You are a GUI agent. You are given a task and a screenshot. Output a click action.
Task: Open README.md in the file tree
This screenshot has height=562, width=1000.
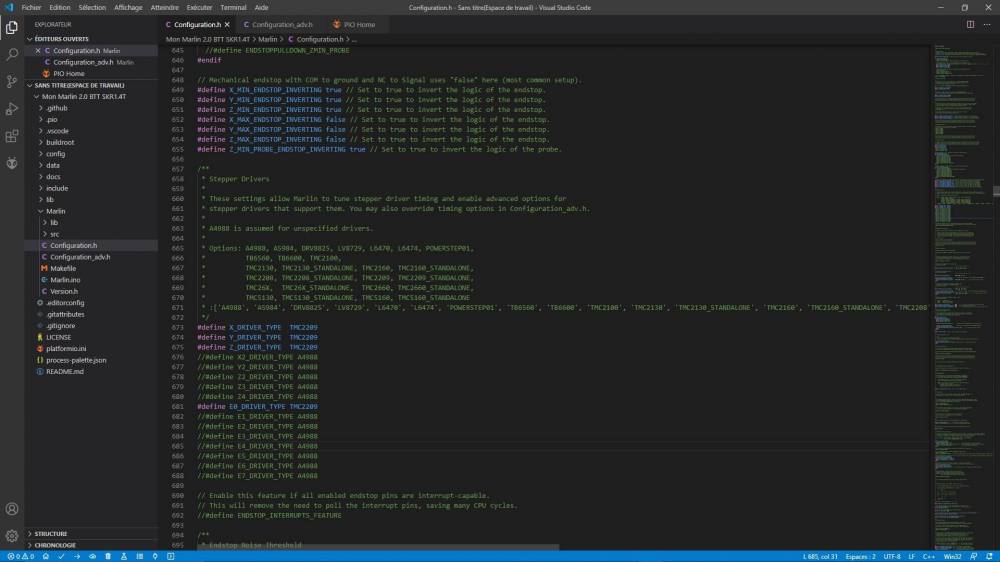tap(64, 372)
